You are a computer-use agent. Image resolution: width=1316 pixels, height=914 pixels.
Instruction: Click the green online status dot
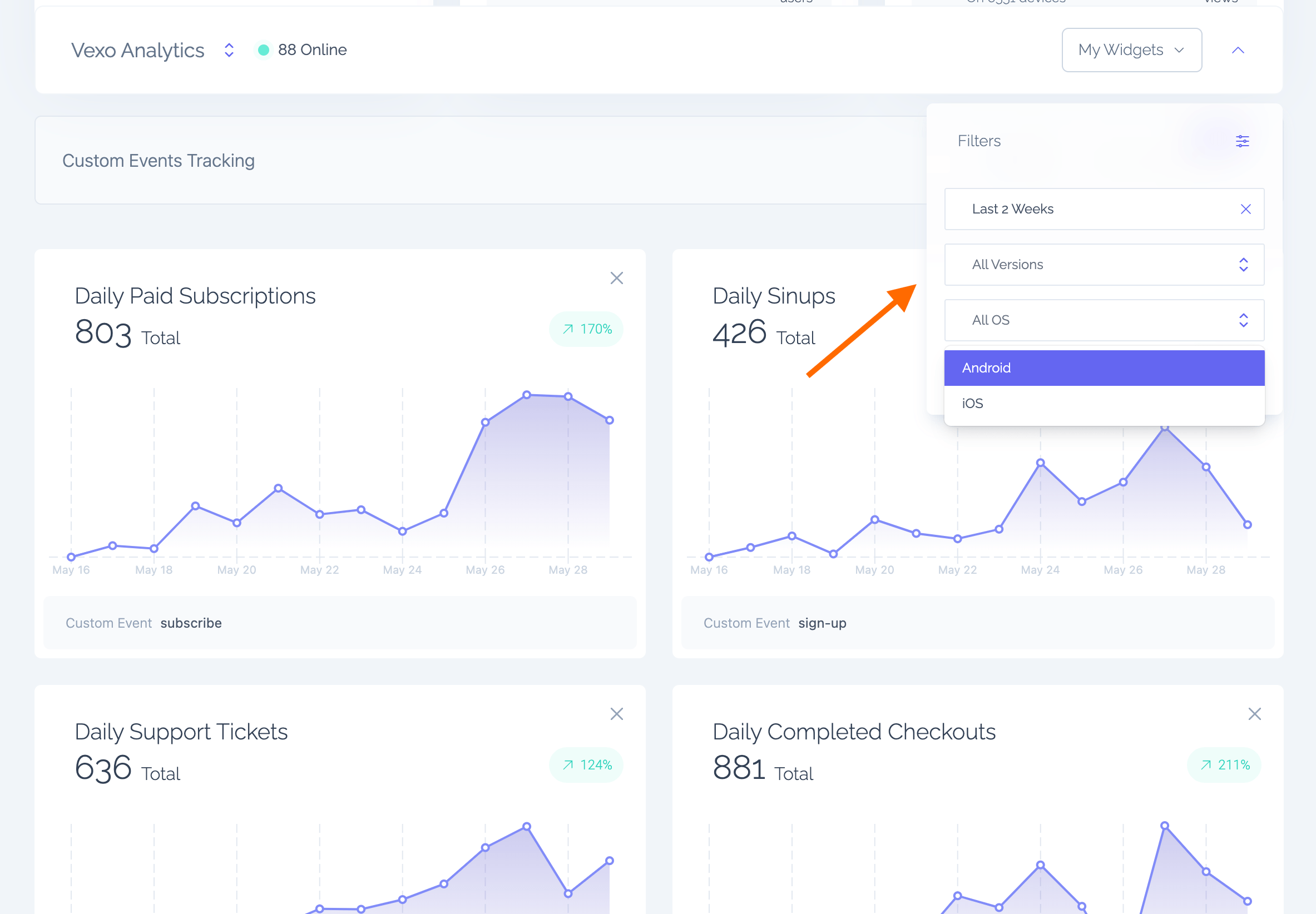click(x=263, y=50)
